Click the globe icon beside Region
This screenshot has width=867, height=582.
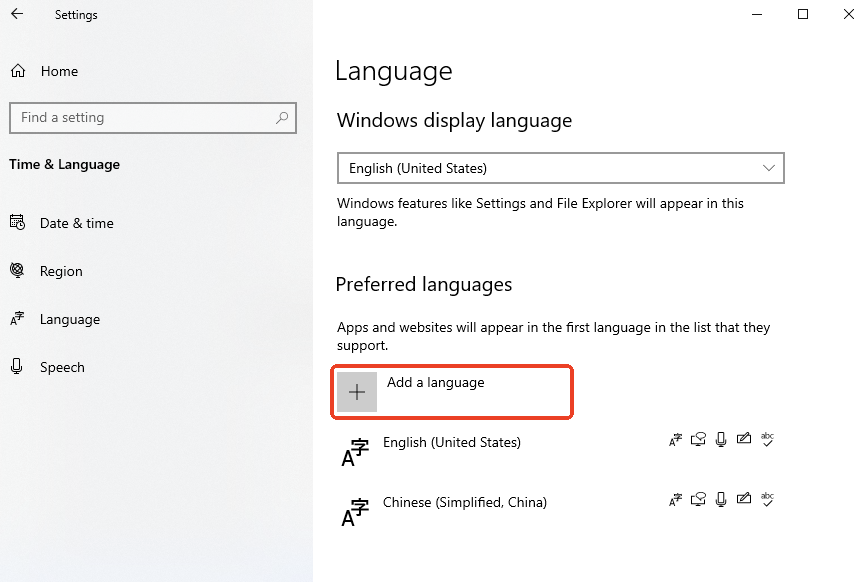coord(18,270)
